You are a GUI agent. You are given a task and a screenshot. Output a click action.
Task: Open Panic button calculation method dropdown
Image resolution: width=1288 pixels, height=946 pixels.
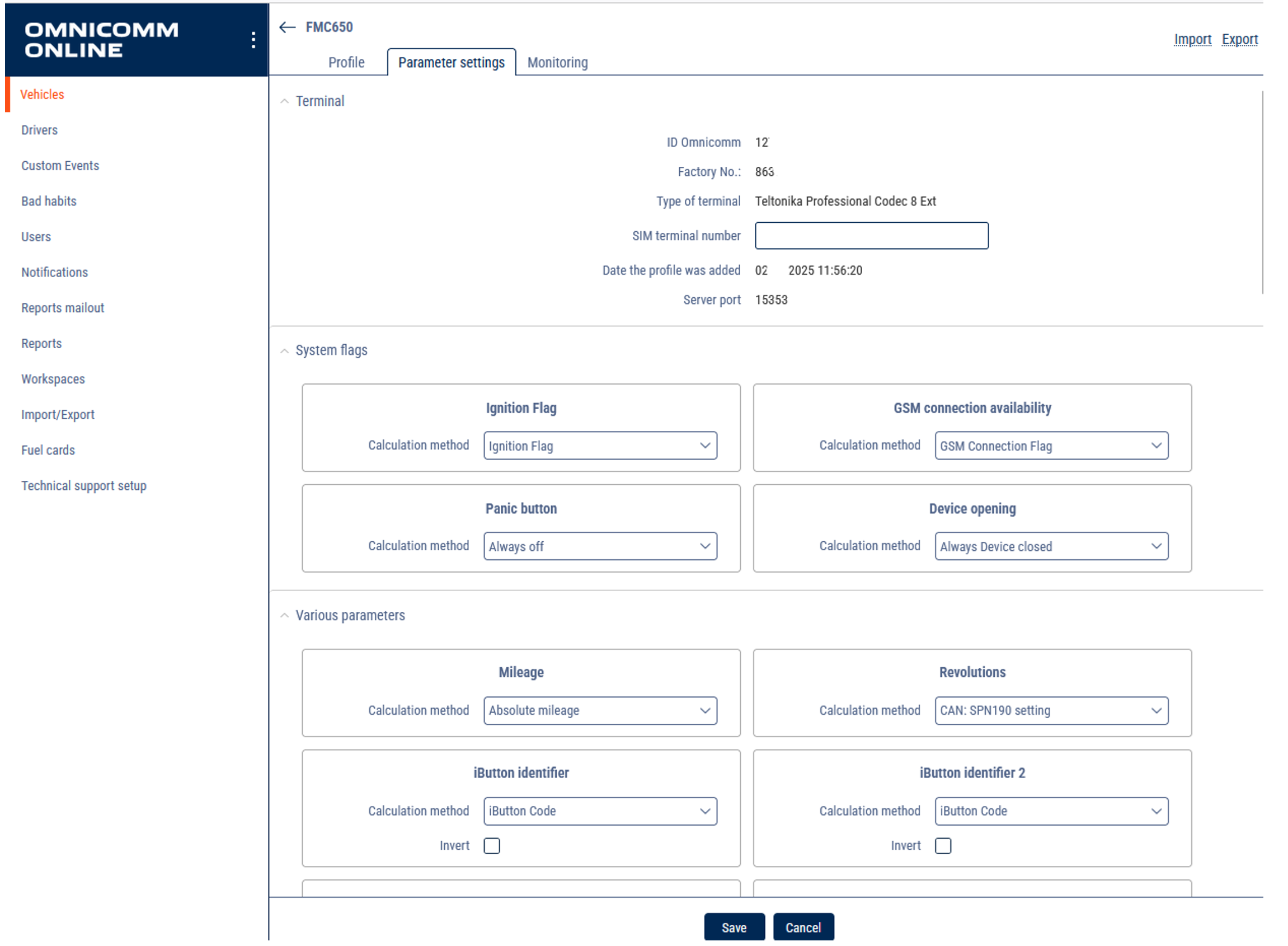click(600, 546)
